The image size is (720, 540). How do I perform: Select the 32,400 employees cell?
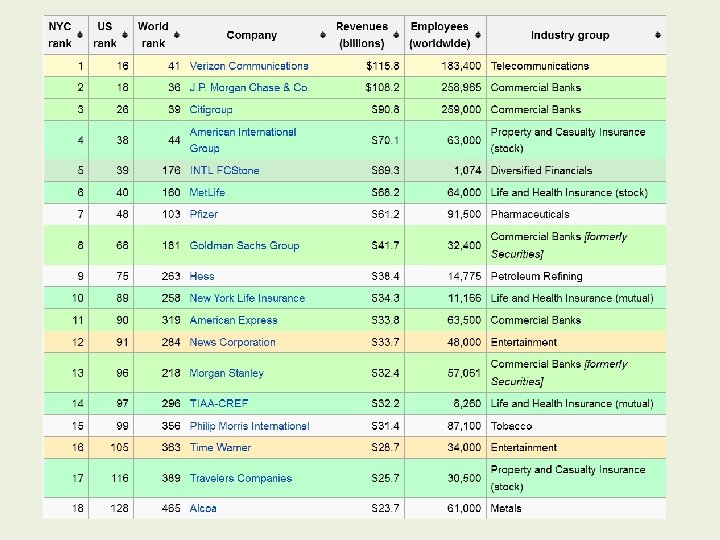pos(464,245)
